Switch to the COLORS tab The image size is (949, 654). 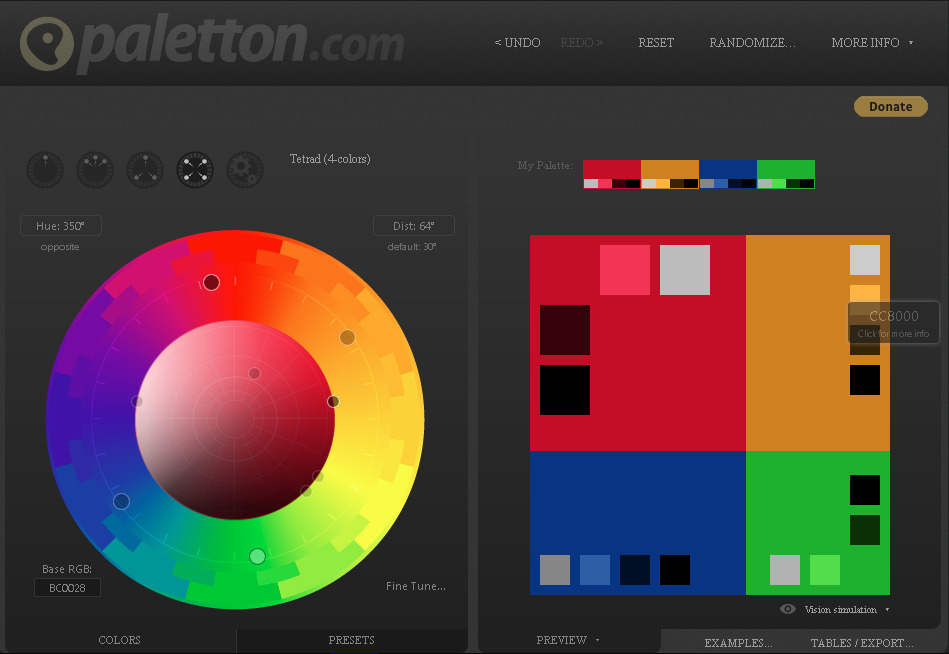119,640
